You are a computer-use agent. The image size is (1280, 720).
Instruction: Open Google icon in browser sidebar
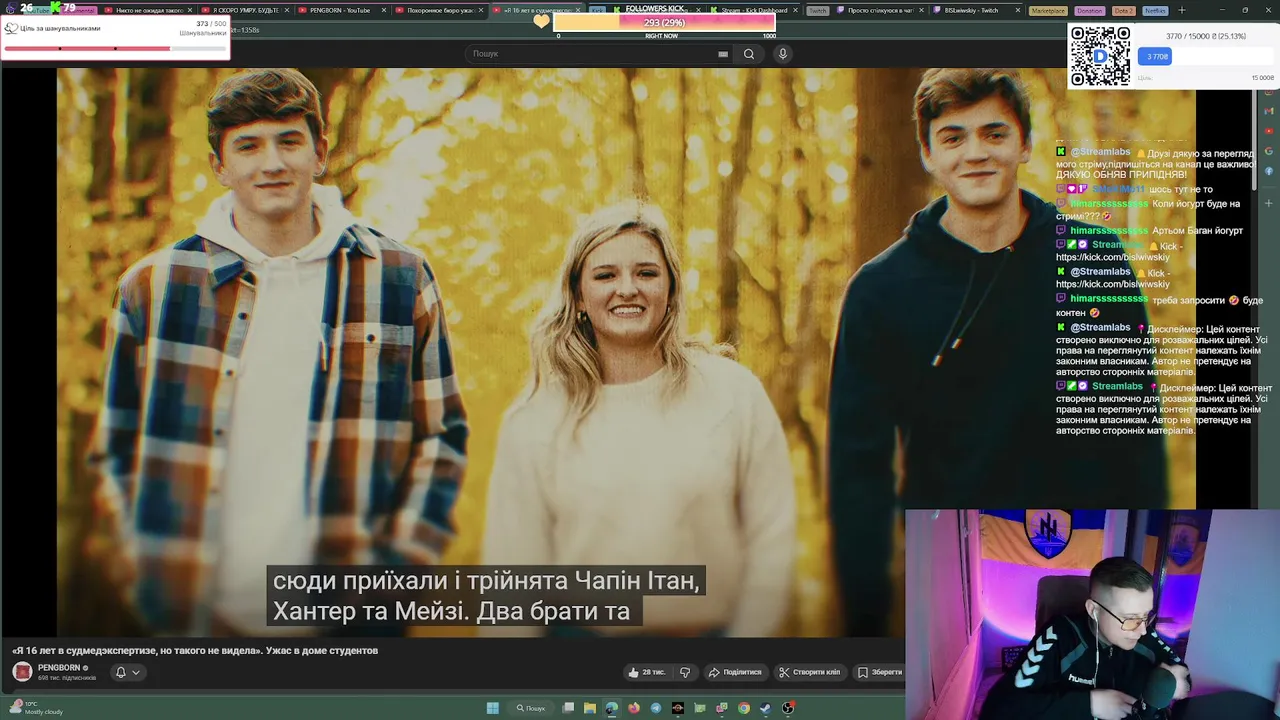click(1268, 151)
